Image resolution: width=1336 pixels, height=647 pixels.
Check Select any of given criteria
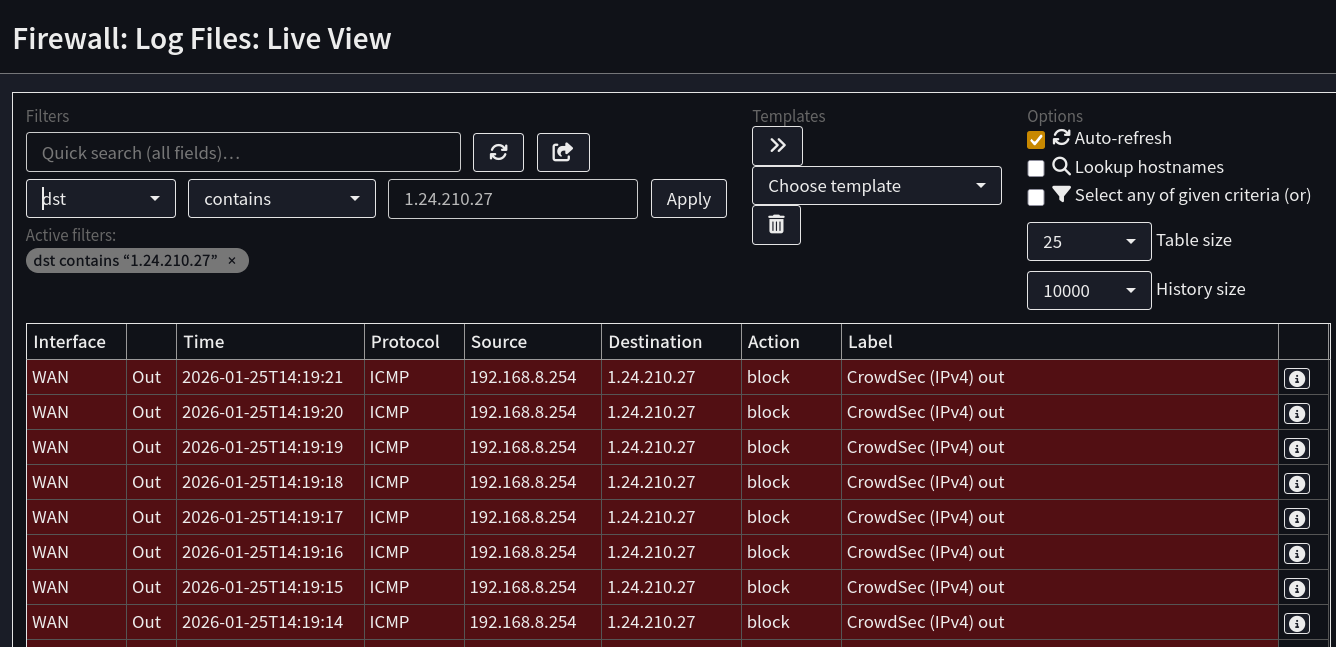(x=1036, y=197)
